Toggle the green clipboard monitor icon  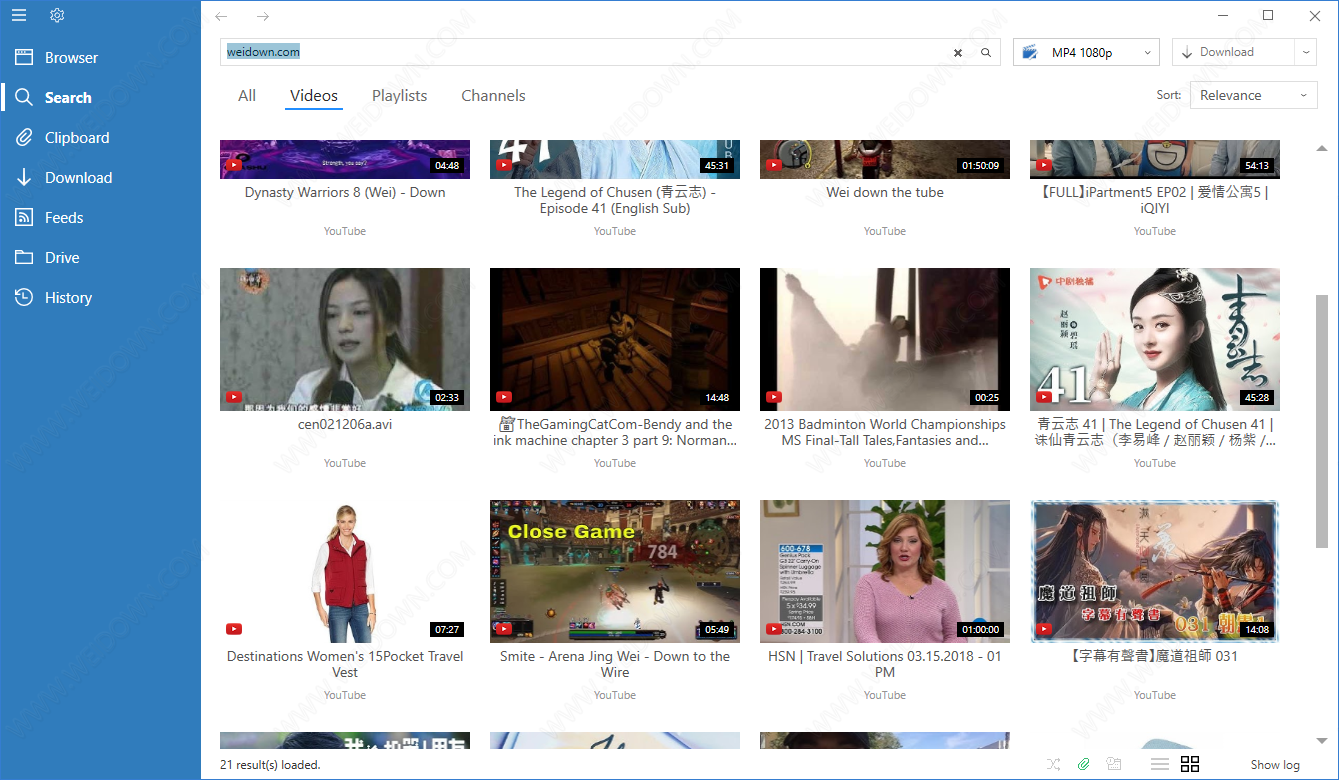(1084, 764)
